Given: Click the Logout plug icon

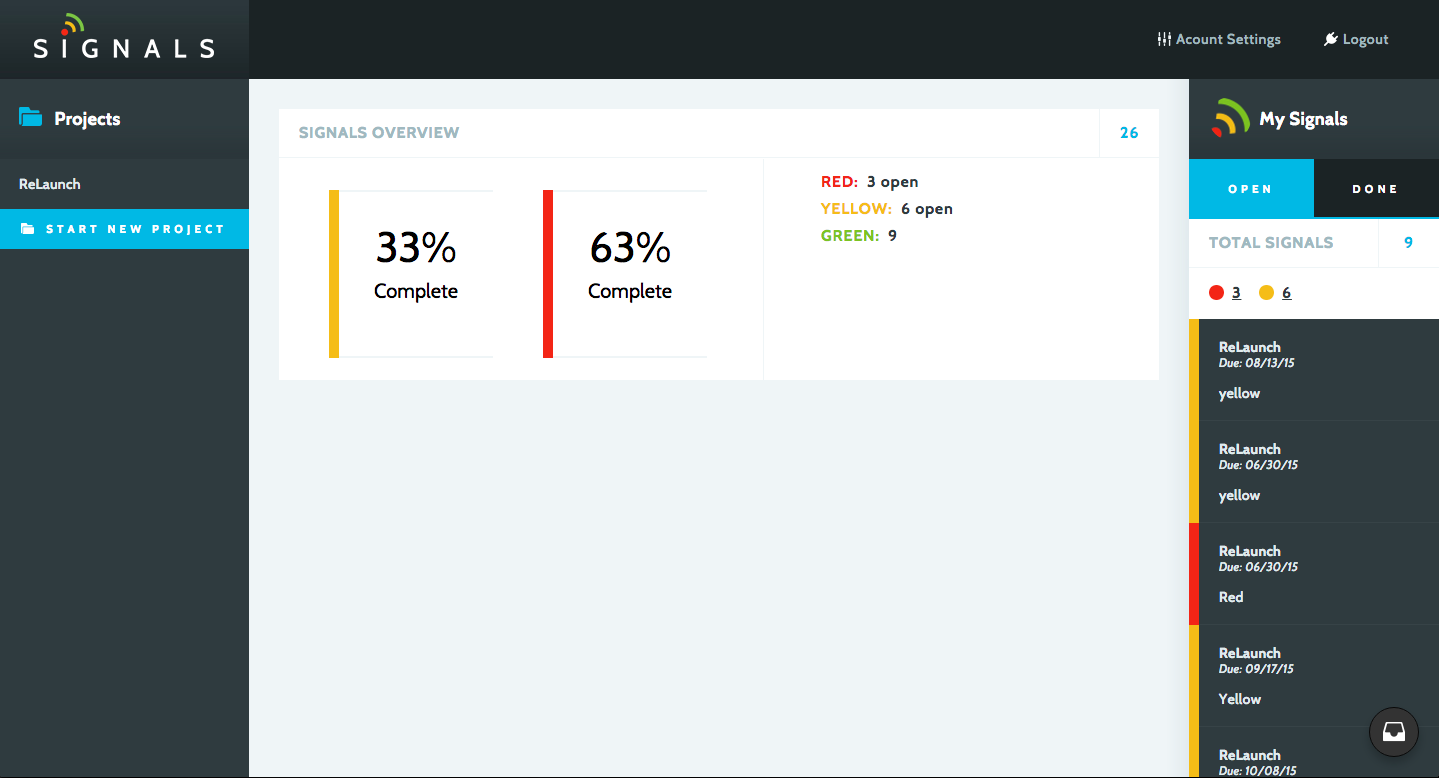Looking at the screenshot, I should [x=1331, y=39].
